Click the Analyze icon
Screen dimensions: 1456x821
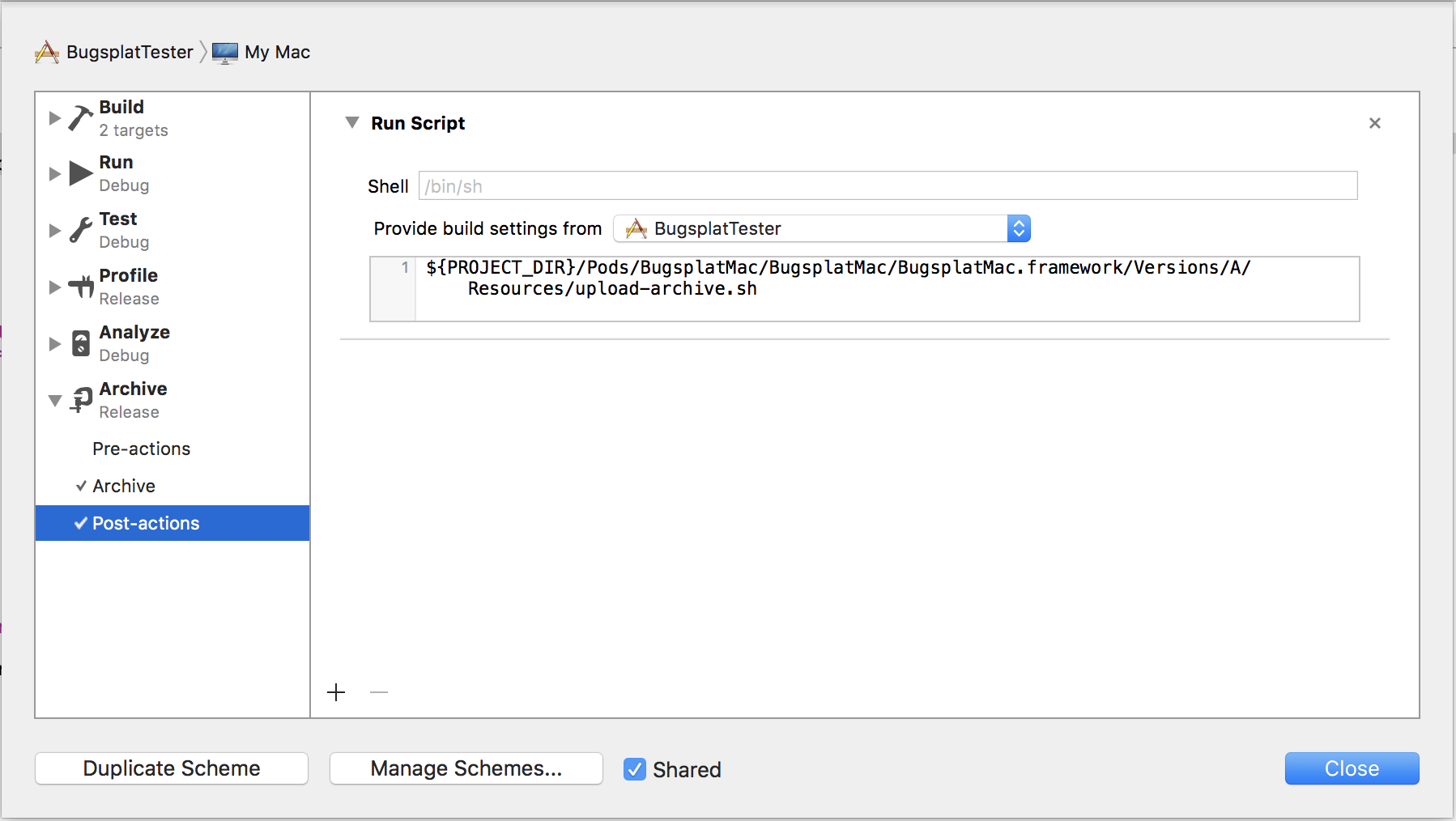pyautogui.click(x=81, y=343)
